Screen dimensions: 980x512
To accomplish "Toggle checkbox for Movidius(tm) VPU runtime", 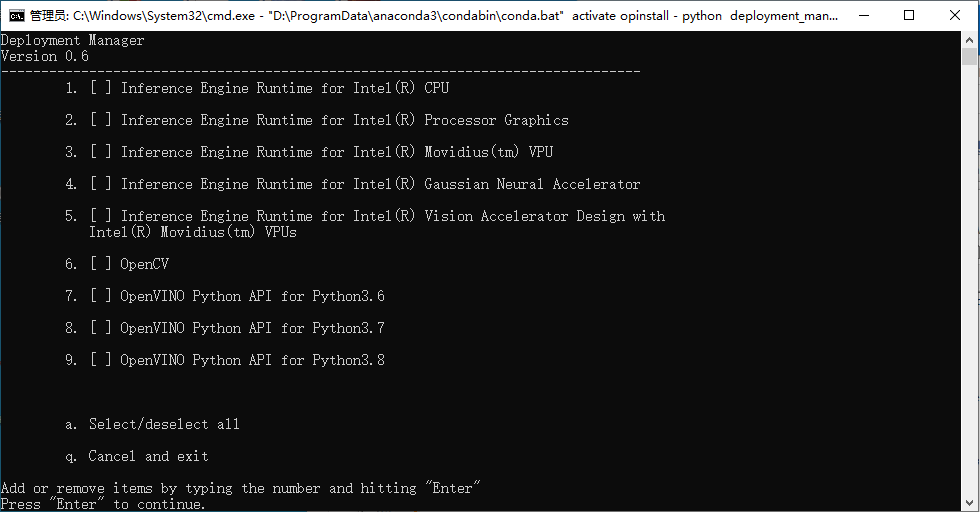I will pos(101,151).
